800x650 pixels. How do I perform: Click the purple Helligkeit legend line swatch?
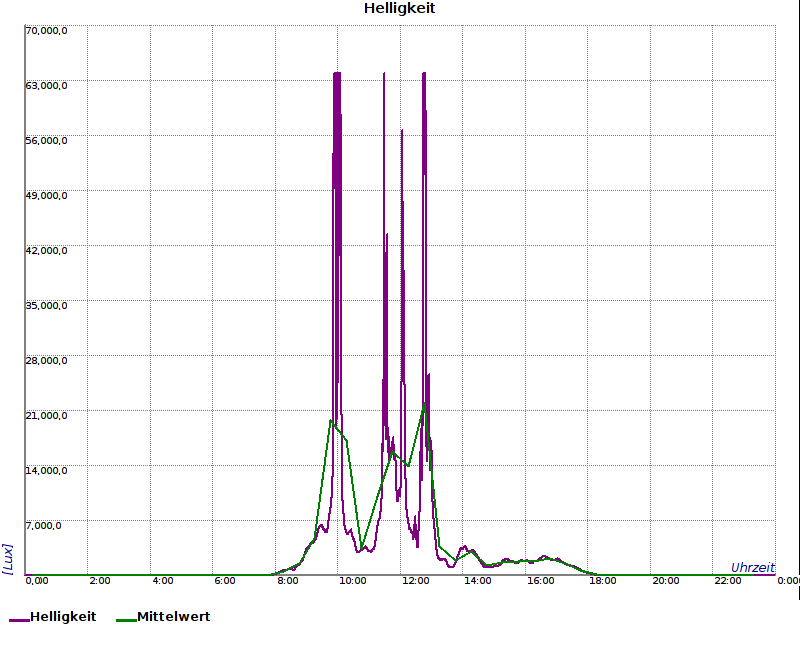point(19,619)
